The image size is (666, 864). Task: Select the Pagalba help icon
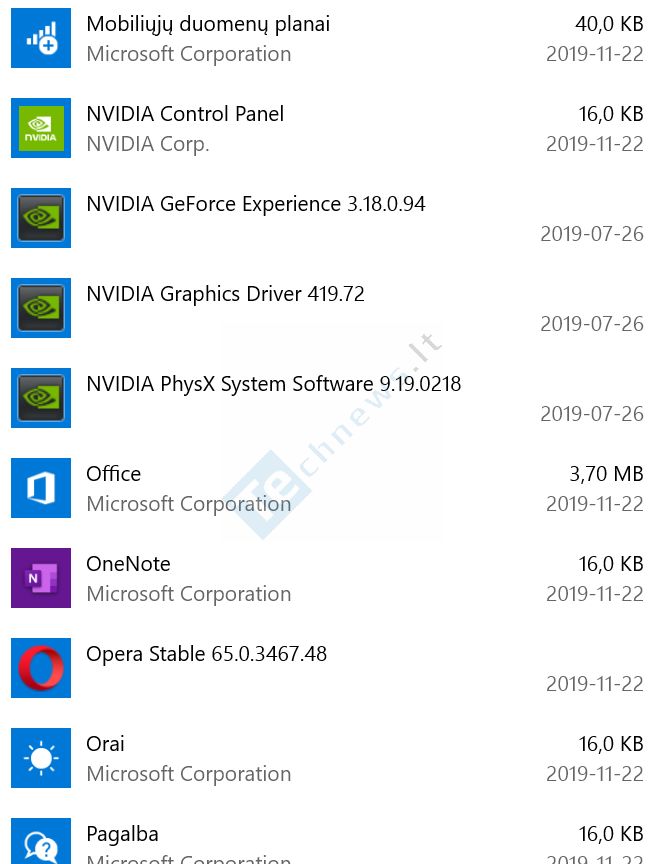41,841
